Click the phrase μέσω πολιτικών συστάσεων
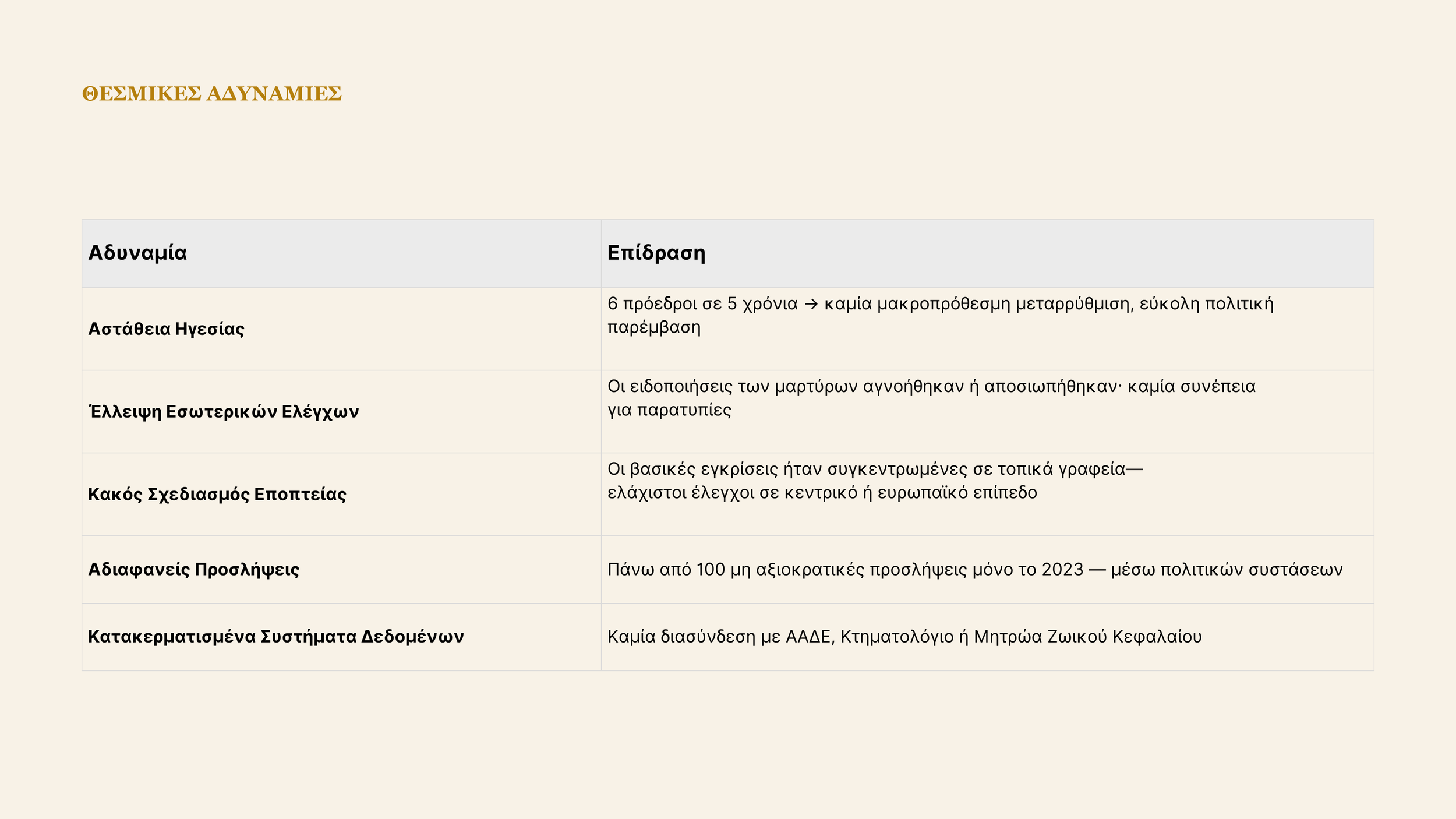1456x819 pixels. coord(1227,569)
